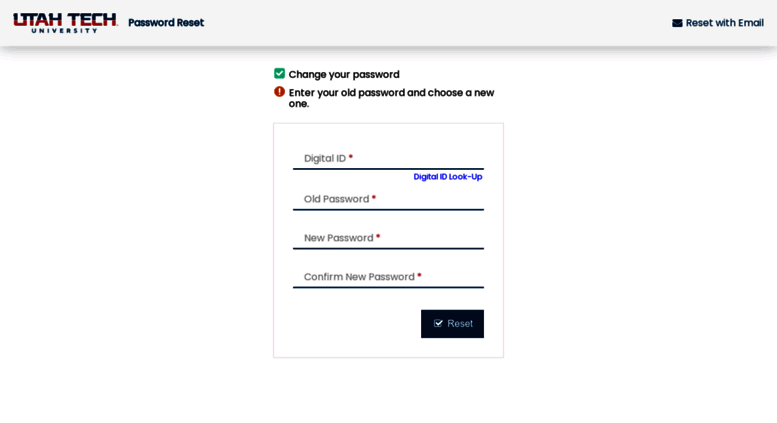Click the green checkmark icon near Change your password
The height and width of the screenshot is (423, 777).
click(279, 74)
